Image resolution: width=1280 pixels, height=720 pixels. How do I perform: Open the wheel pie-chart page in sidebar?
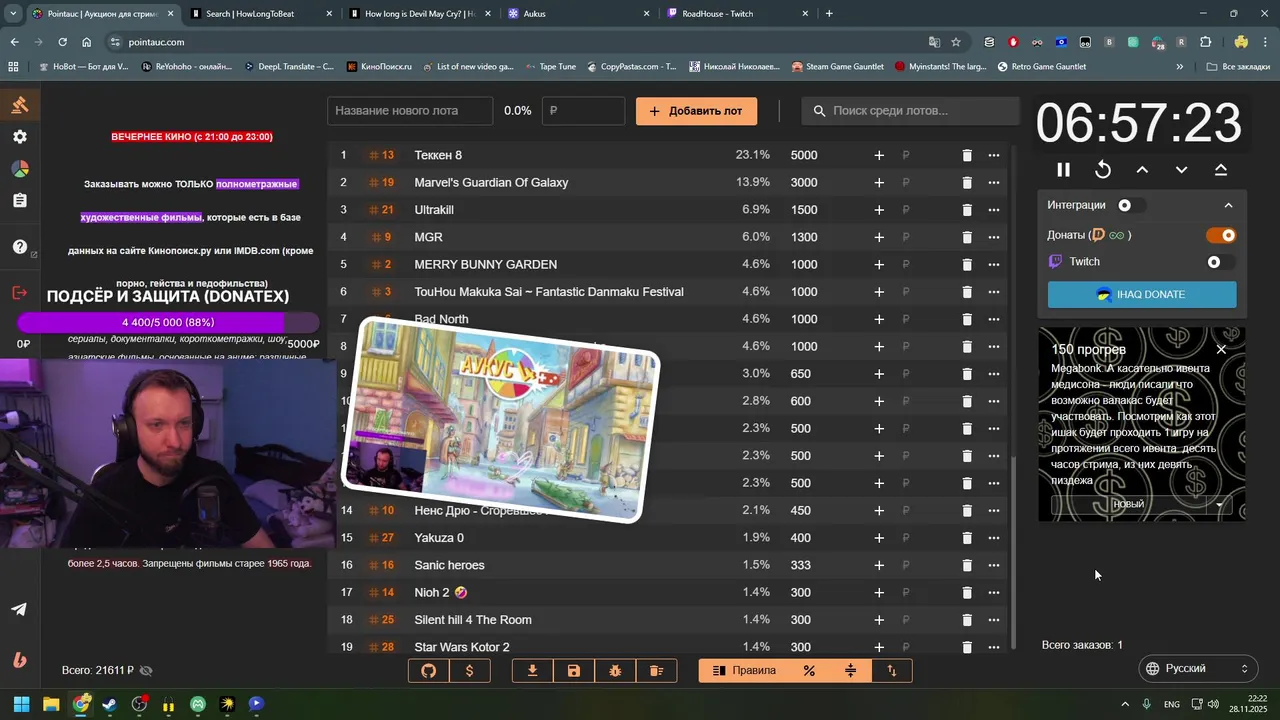point(20,169)
